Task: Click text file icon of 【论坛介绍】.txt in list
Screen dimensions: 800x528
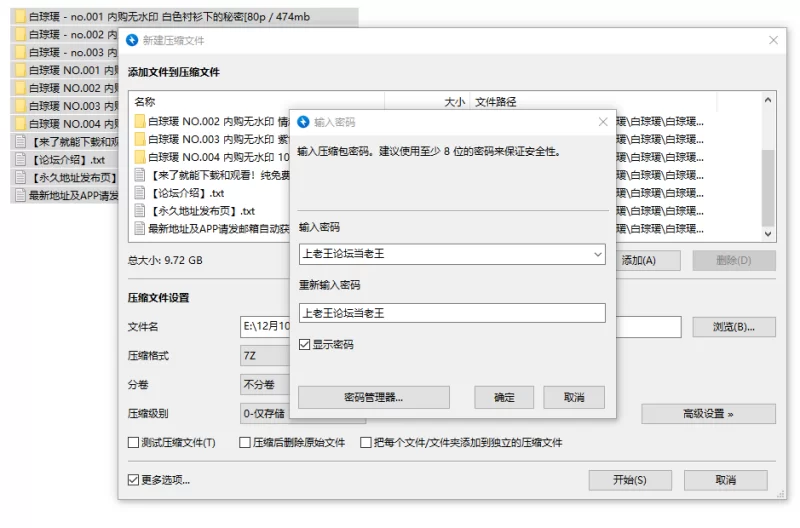Action: click(x=140, y=193)
